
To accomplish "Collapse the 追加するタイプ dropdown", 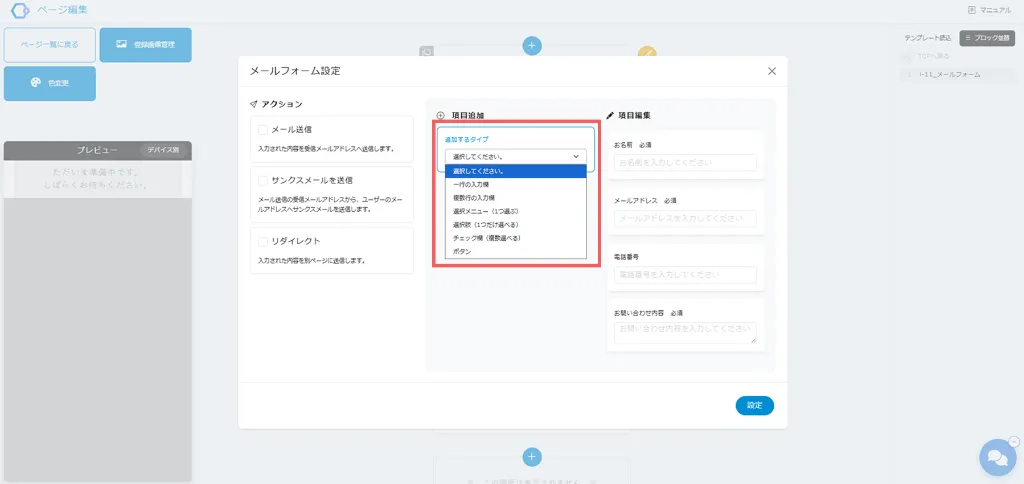I will coord(515,157).
